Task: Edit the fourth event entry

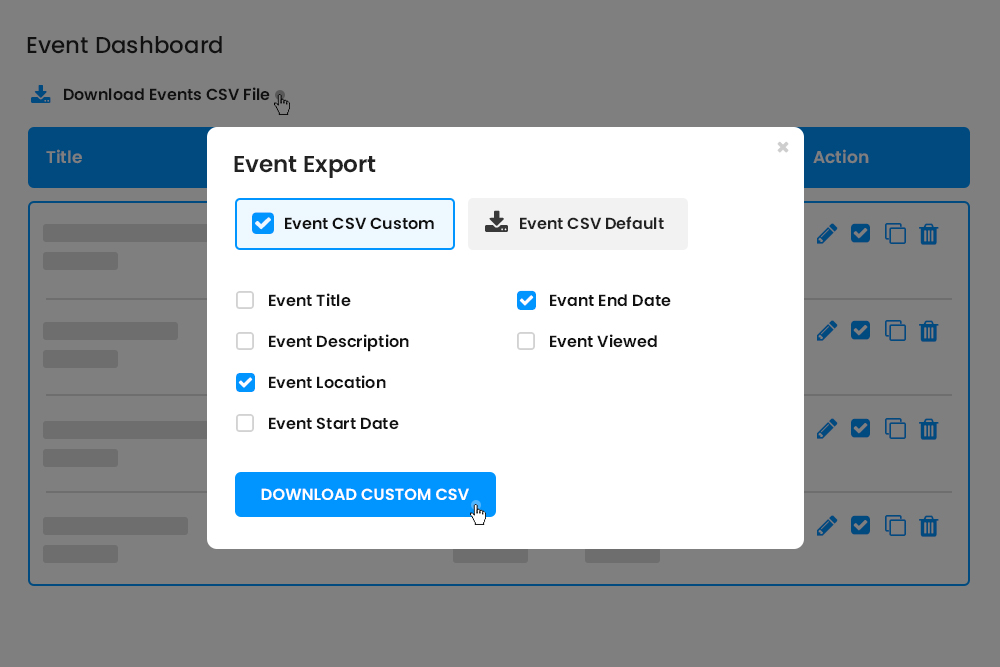Action: click(x=826, y=525)
